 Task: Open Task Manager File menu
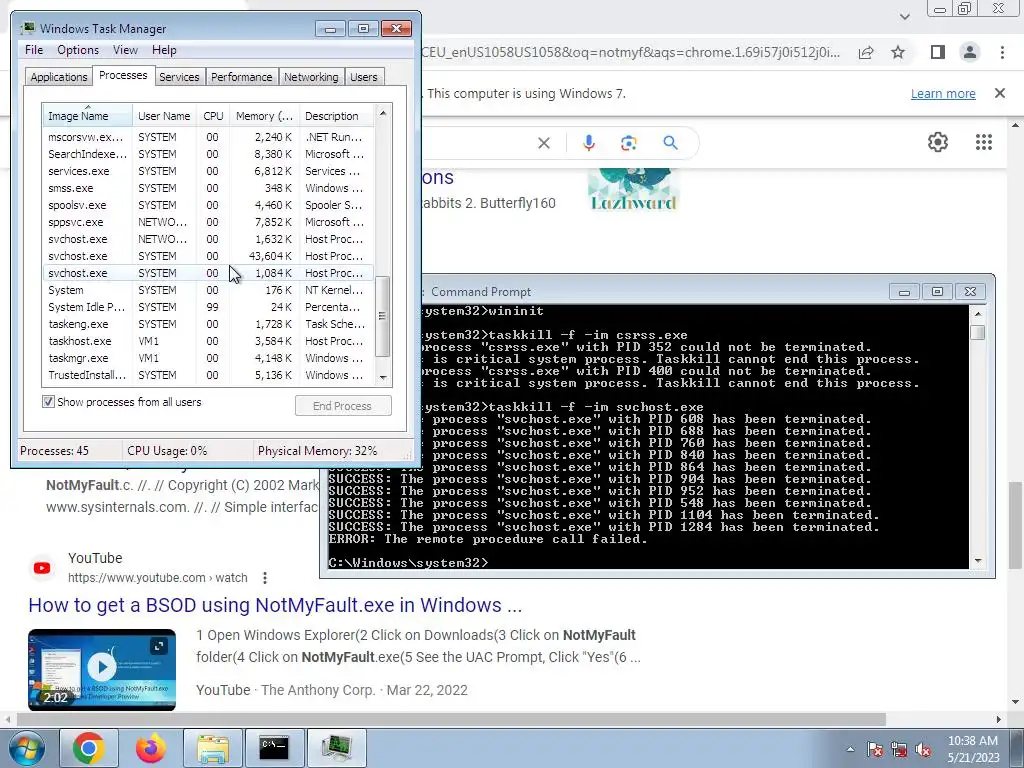(x=34, y=50)
